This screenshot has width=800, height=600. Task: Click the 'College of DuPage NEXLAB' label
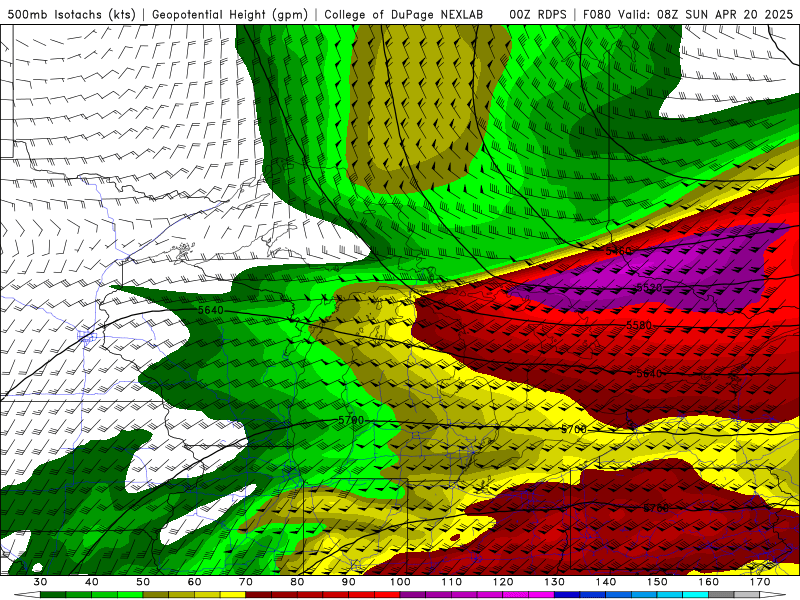tap(404, 14)
